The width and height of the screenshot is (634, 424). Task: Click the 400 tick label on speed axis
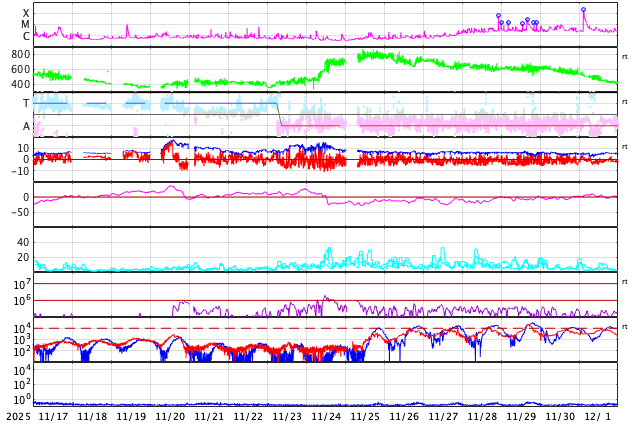[21, 84]
